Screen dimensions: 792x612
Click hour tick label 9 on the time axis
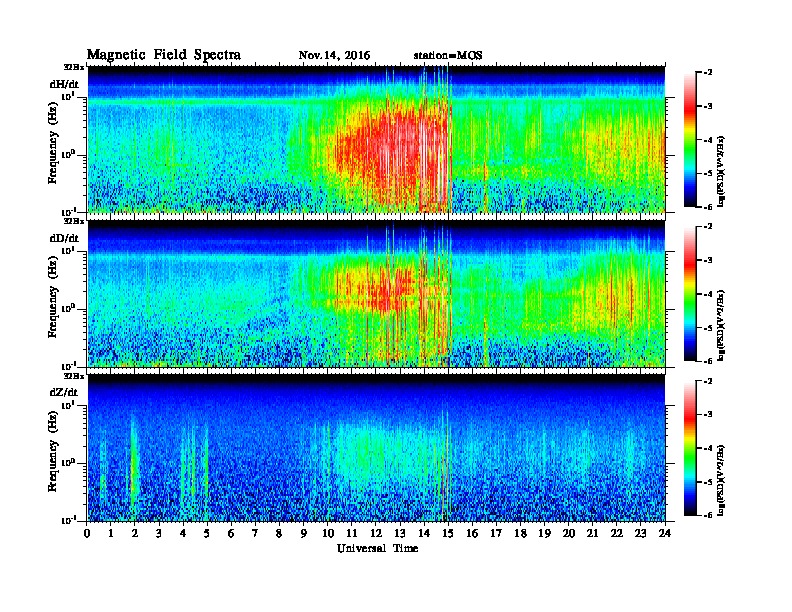(304, 534)
